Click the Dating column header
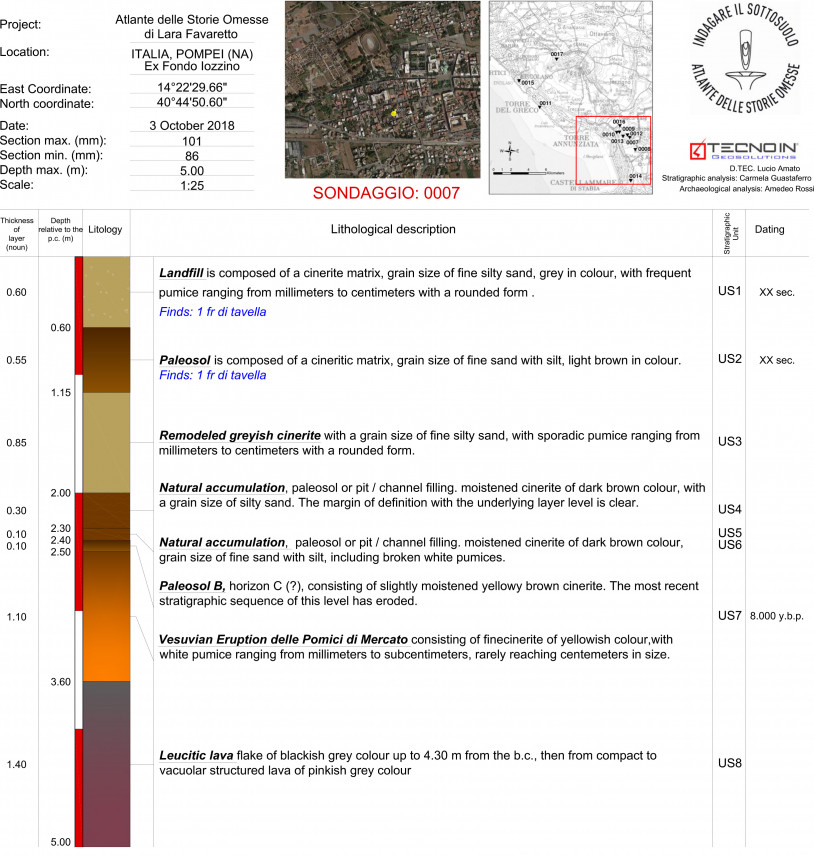 tap(769, 230)
